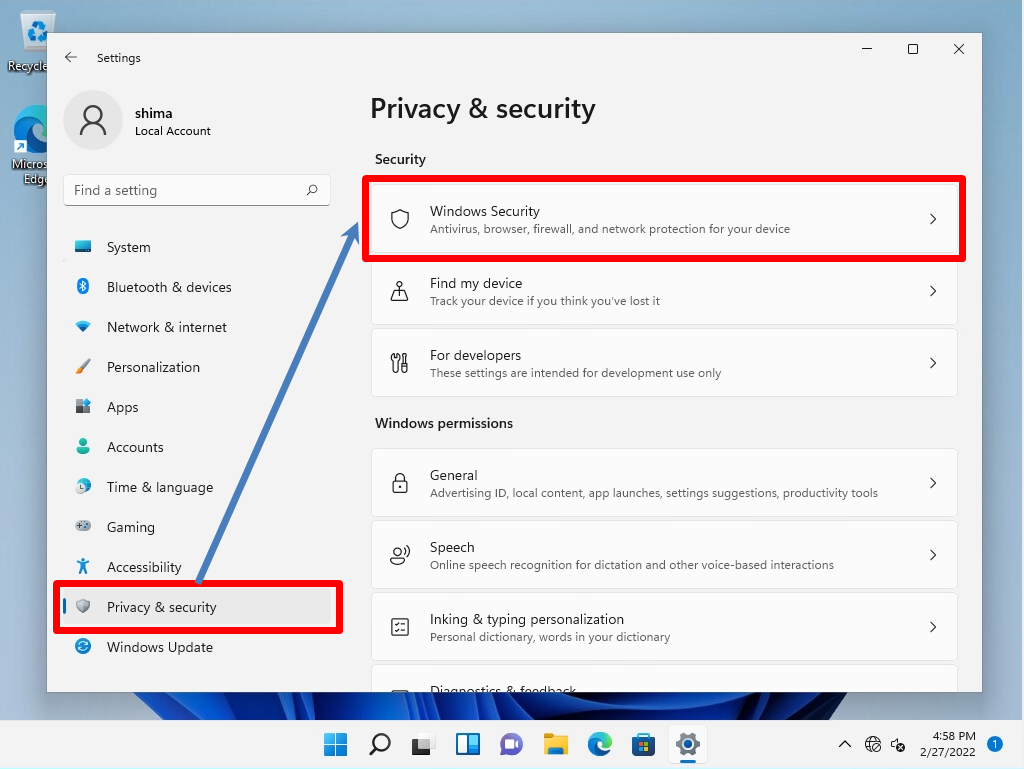The height and width of the screenshot is (769, 1024).
Task: Open File Explorer from taskbar
Action: coord(556,744)
